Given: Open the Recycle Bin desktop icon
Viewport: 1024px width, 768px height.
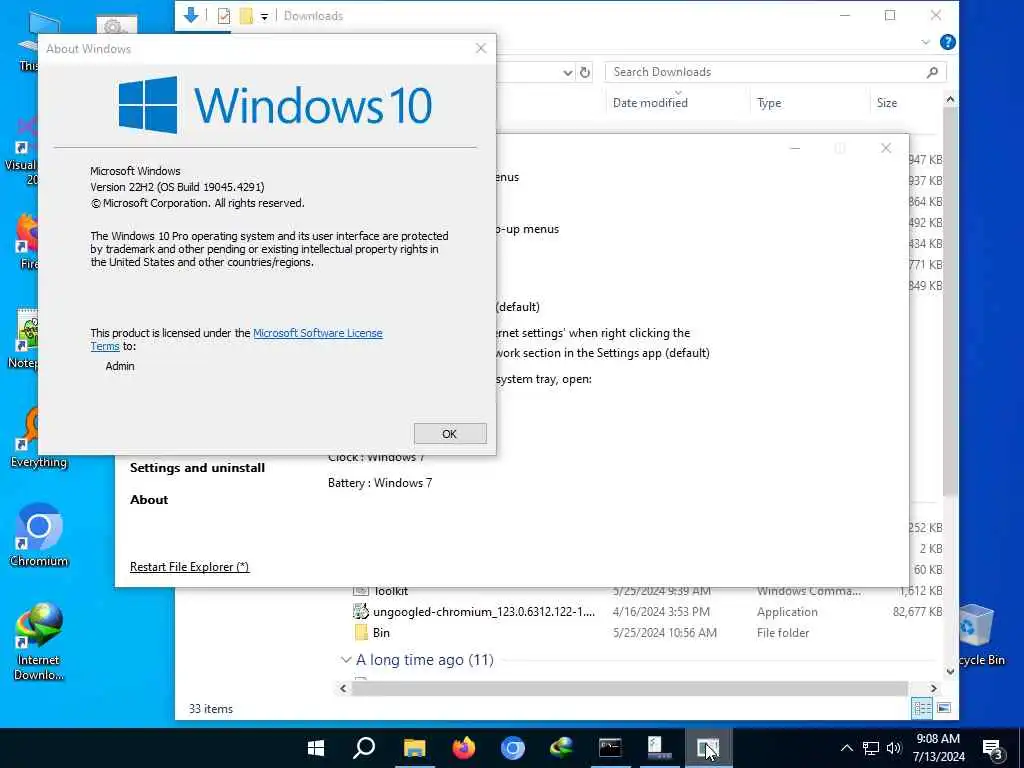Looking at the screenshot, I should point(980,634).
